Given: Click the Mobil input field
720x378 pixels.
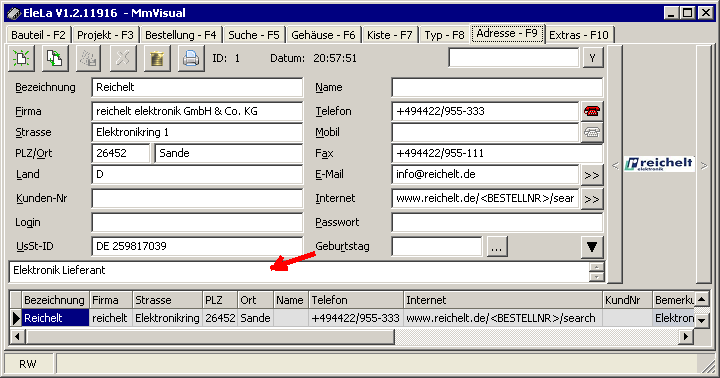Looking at the screenshot, I should tap(485, 132).
